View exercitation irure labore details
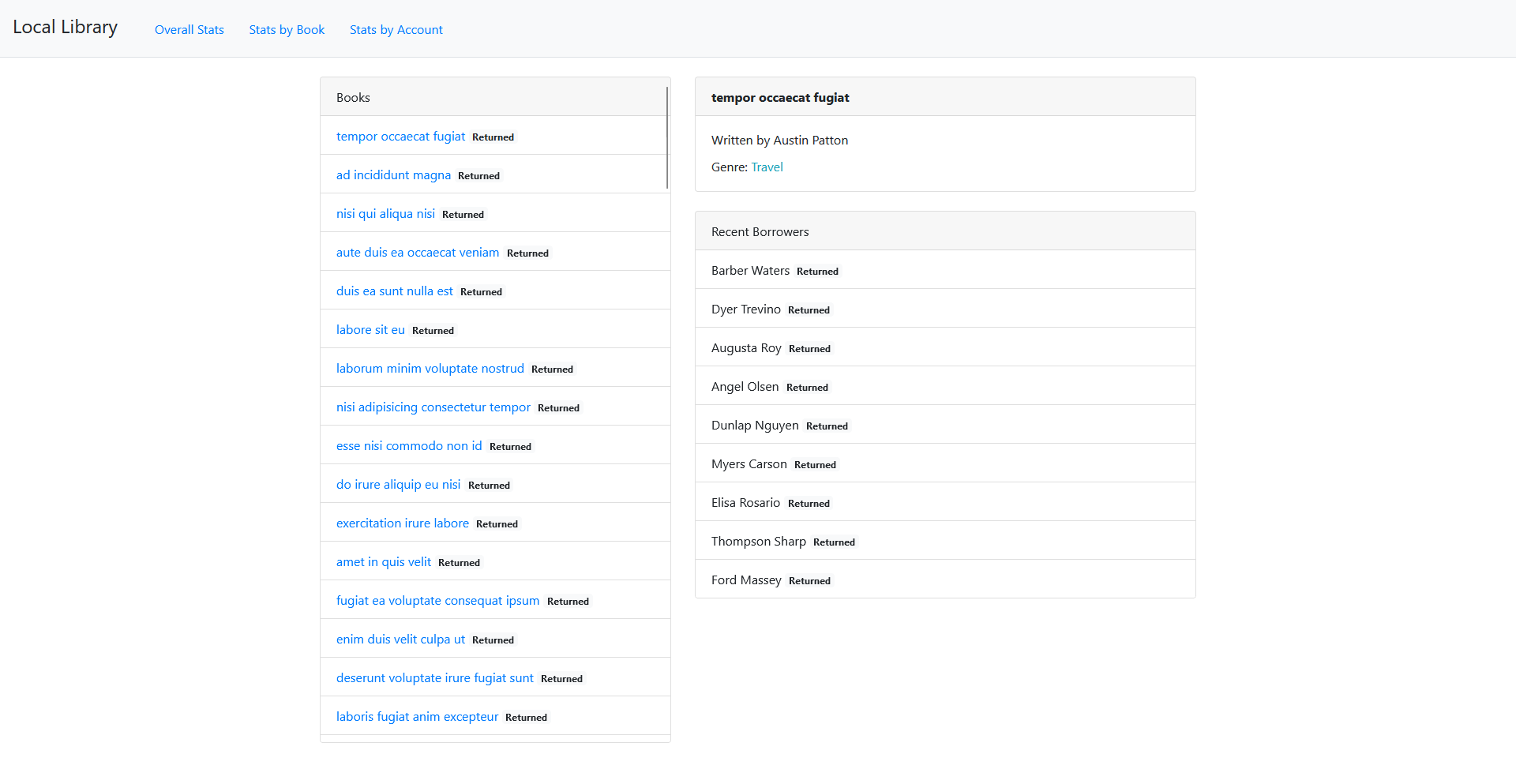Image resolution: width=1516 pixels, height=784 pixels. coord(403,523)
